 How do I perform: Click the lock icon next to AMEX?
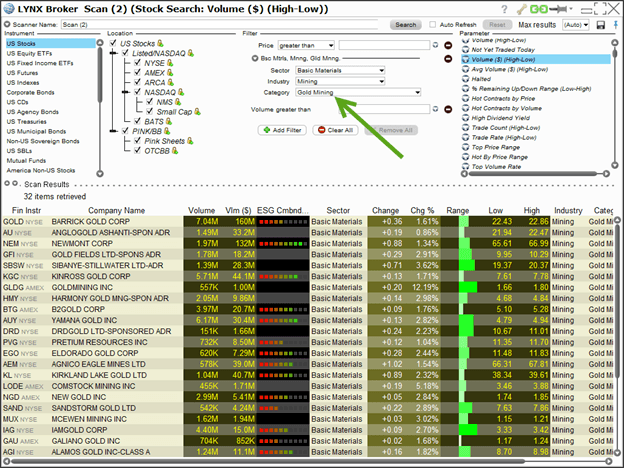(170, 72)
